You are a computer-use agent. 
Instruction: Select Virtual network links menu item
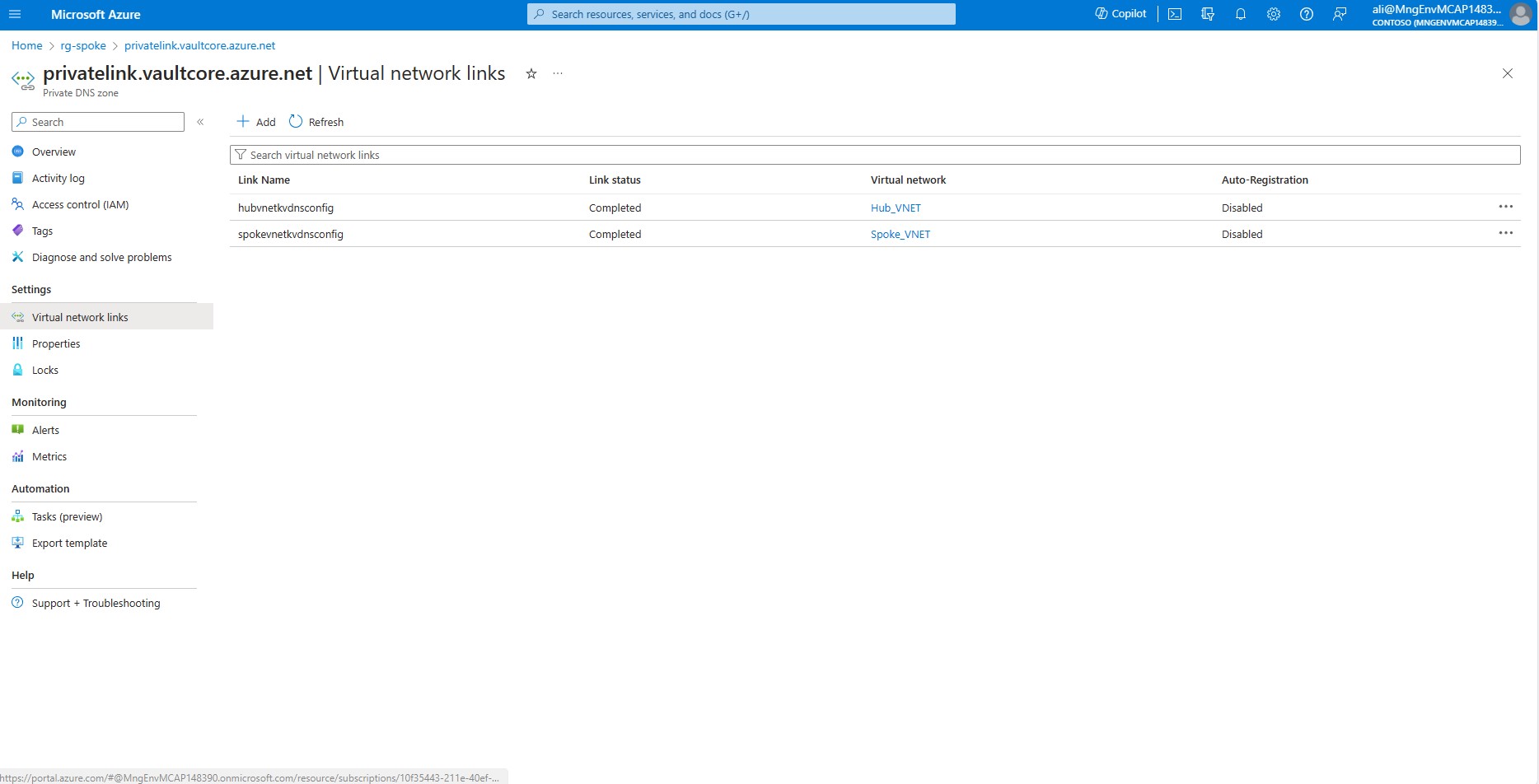(106, 317)
